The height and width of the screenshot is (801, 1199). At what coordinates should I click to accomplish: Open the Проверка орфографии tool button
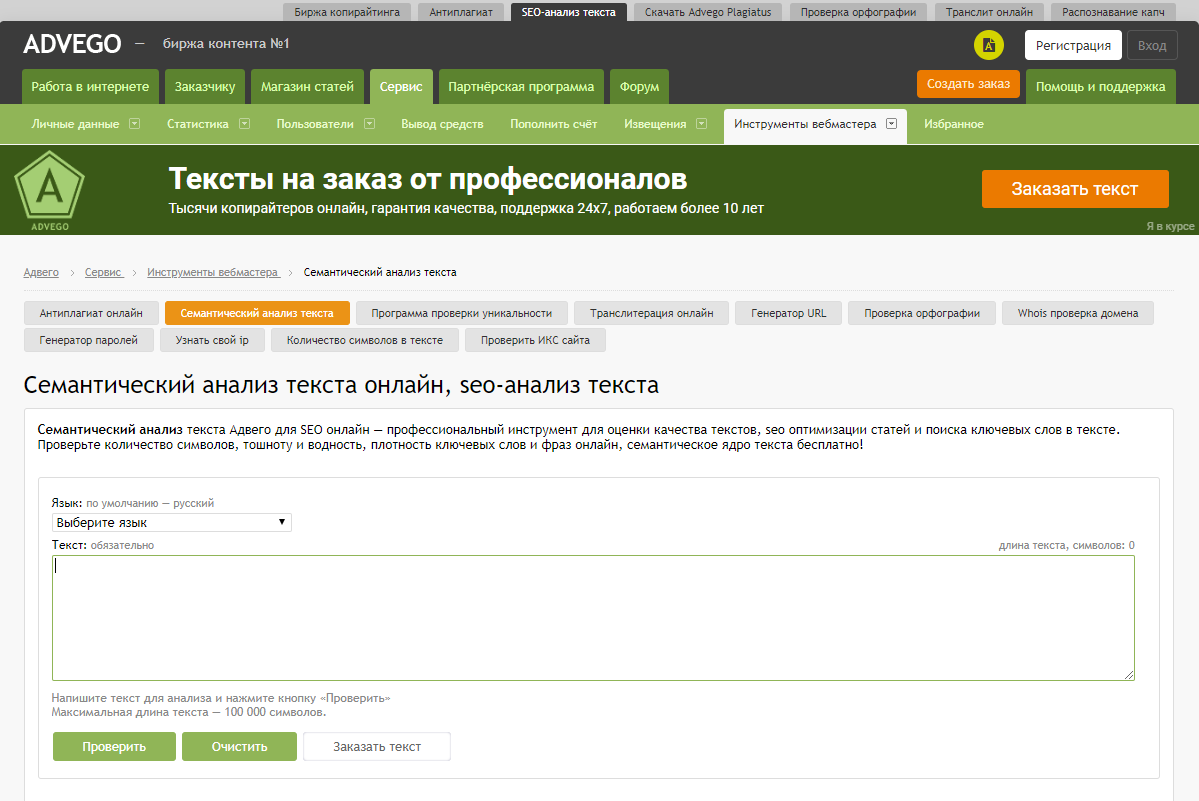[922, 313]
